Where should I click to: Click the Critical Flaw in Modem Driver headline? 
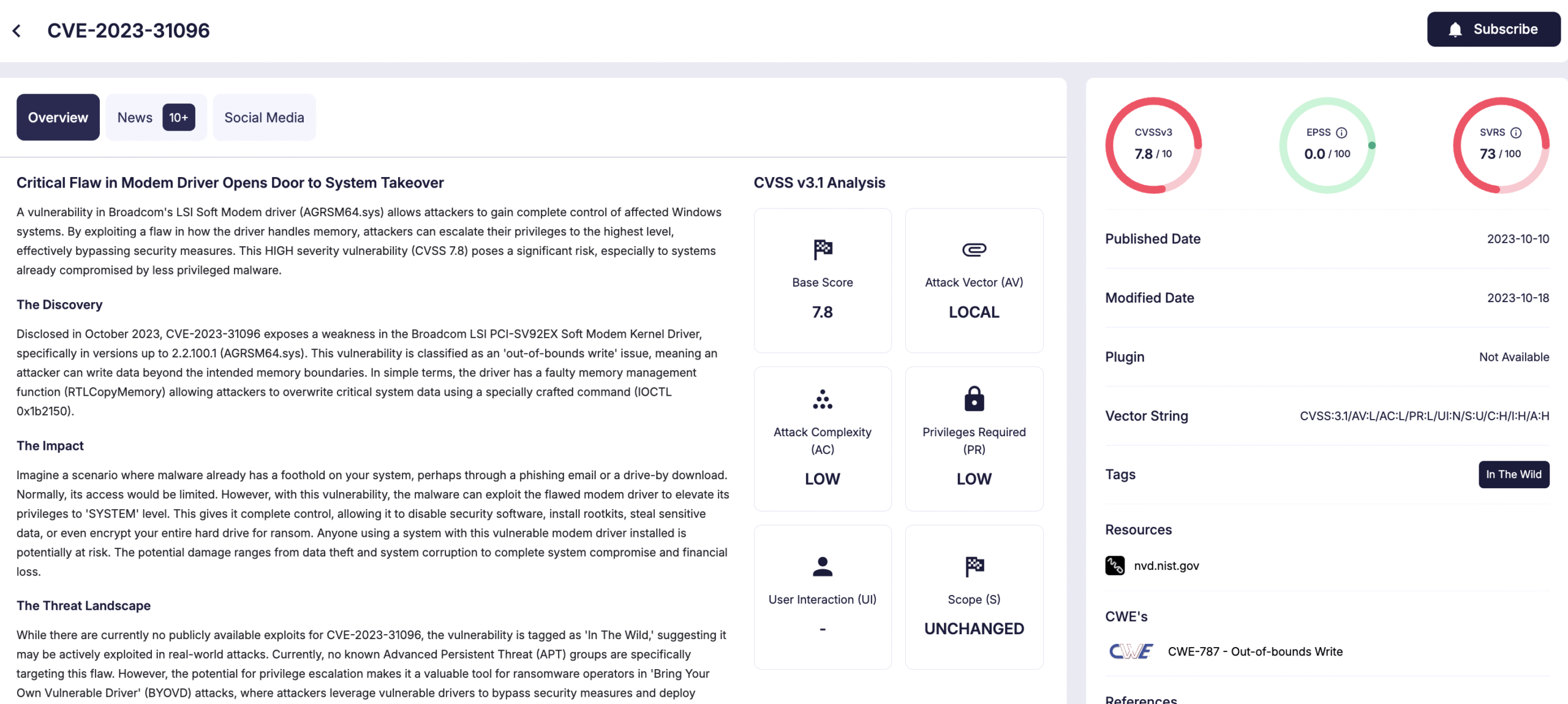pyautogui.click(x=230, y=183)
